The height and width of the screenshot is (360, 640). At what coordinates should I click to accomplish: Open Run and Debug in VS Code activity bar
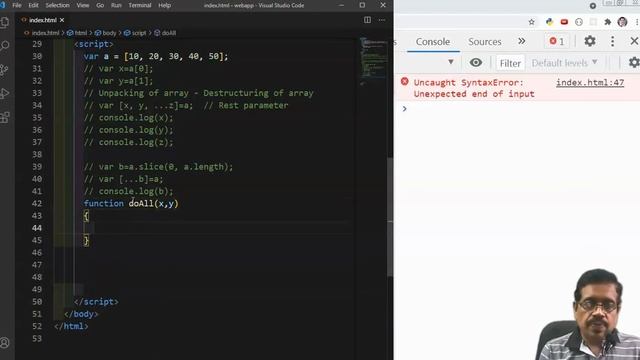[x=4, y=93]
